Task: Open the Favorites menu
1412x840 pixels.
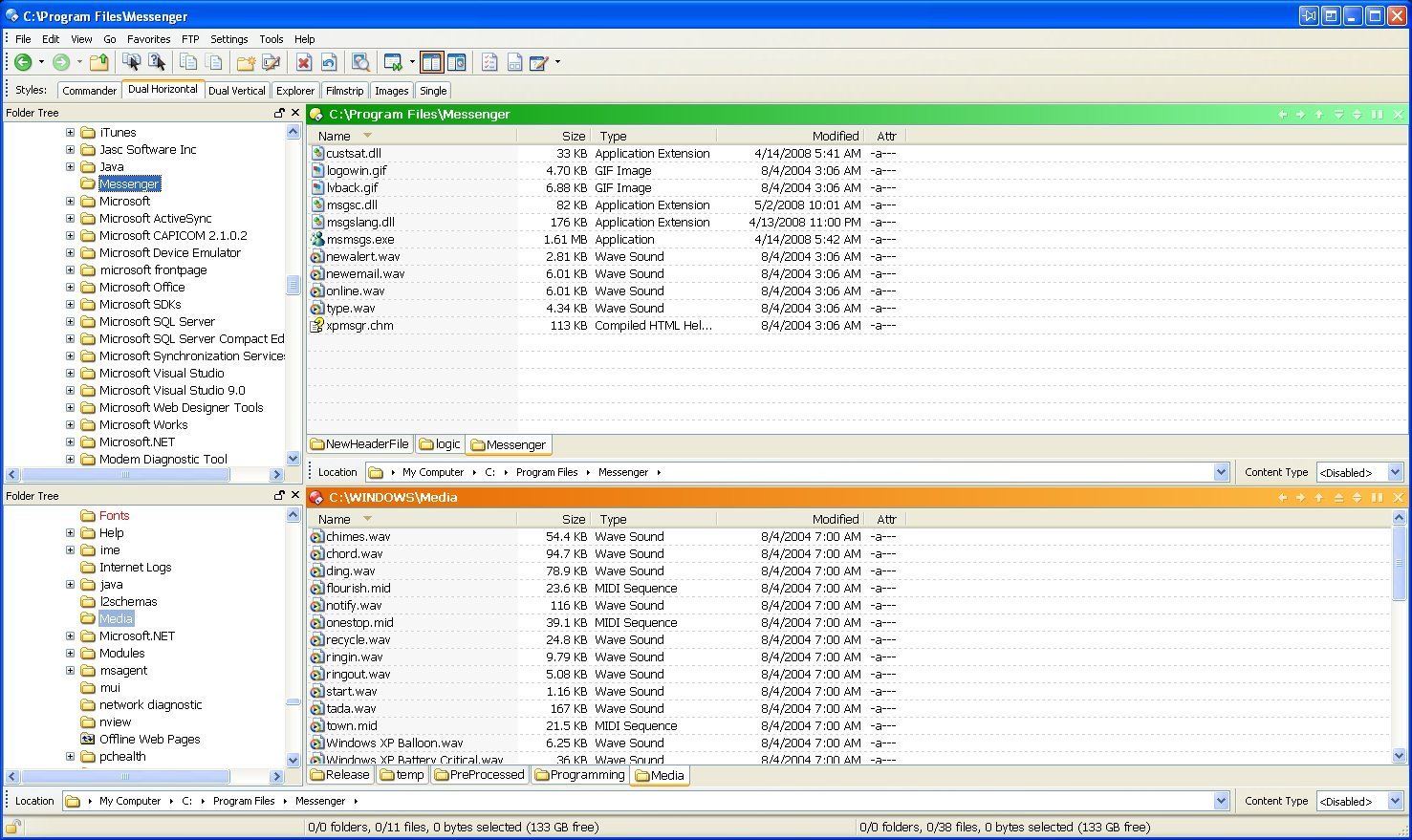Action: coord(148,39)
